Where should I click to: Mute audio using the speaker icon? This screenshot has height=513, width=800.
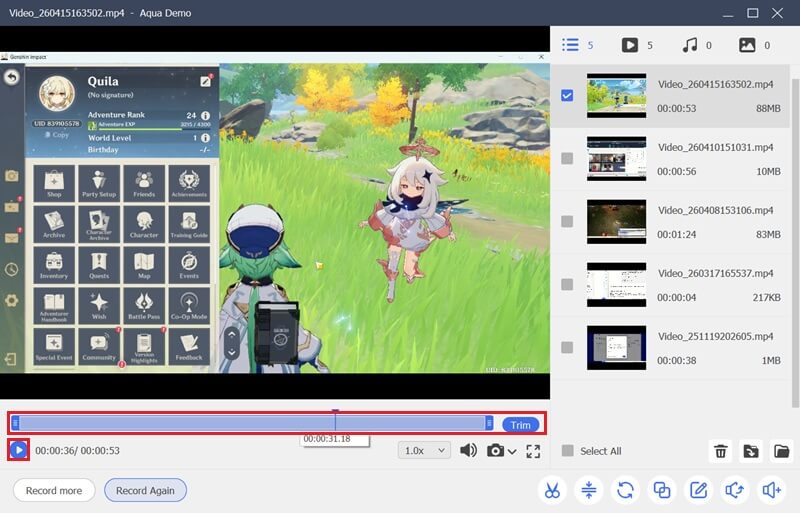point(468,450)
